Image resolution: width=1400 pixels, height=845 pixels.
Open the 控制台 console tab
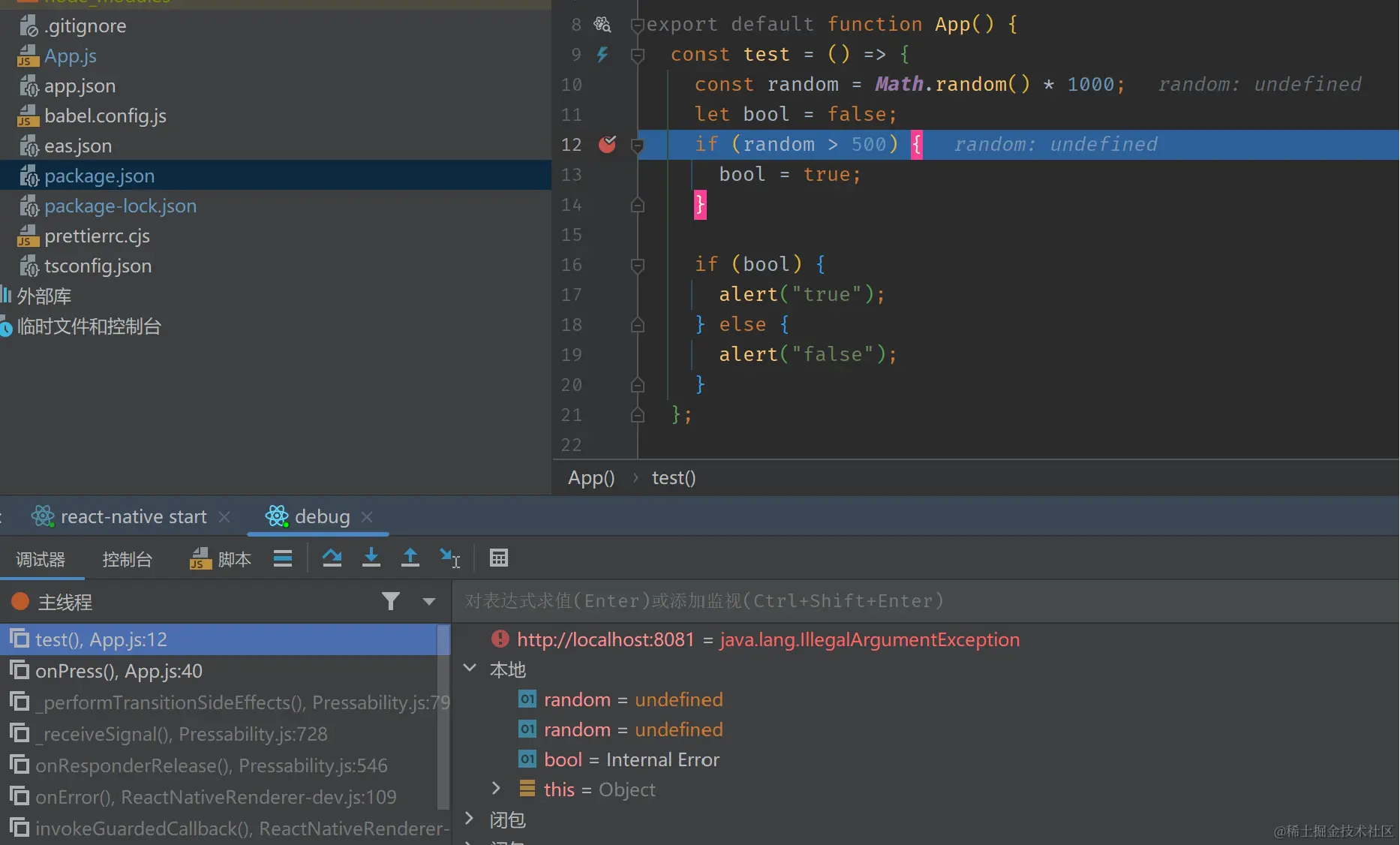coord(127,559)
